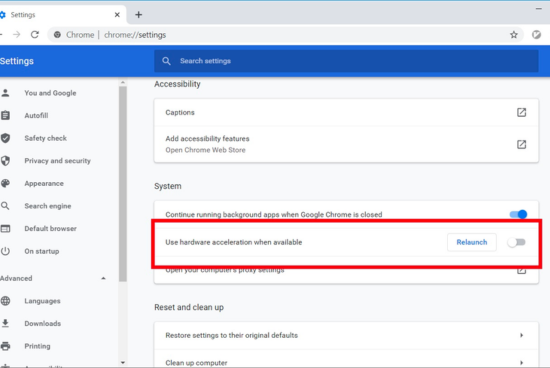
Task: Click the forward navigation arrow
Action: click(x=16, y=34)
